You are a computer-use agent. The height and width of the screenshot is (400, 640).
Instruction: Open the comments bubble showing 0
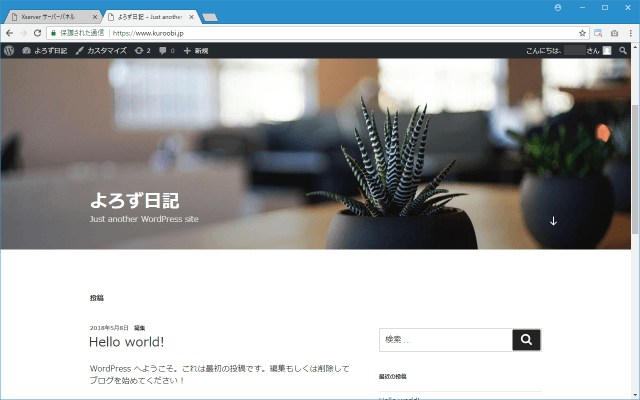(167, 51)
